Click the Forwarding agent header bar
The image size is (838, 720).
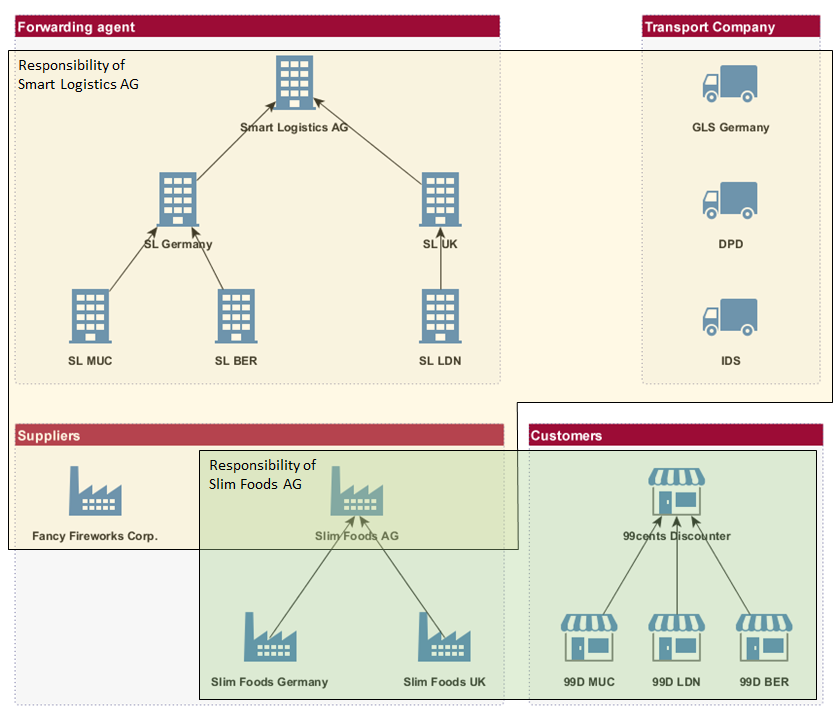[258, 27]
